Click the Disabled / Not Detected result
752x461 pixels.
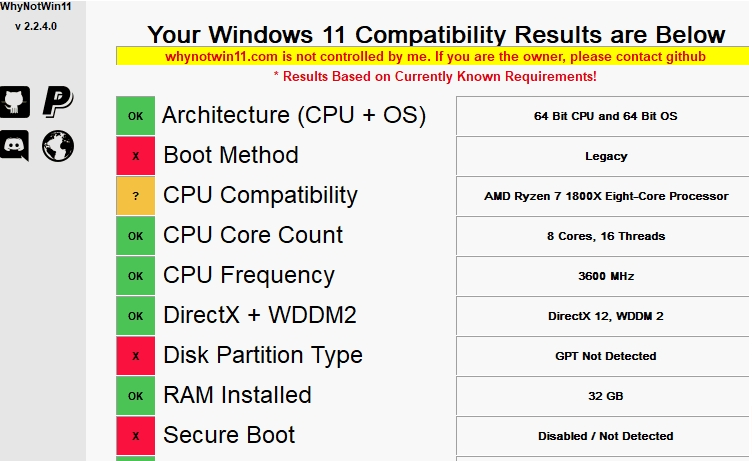605,436
